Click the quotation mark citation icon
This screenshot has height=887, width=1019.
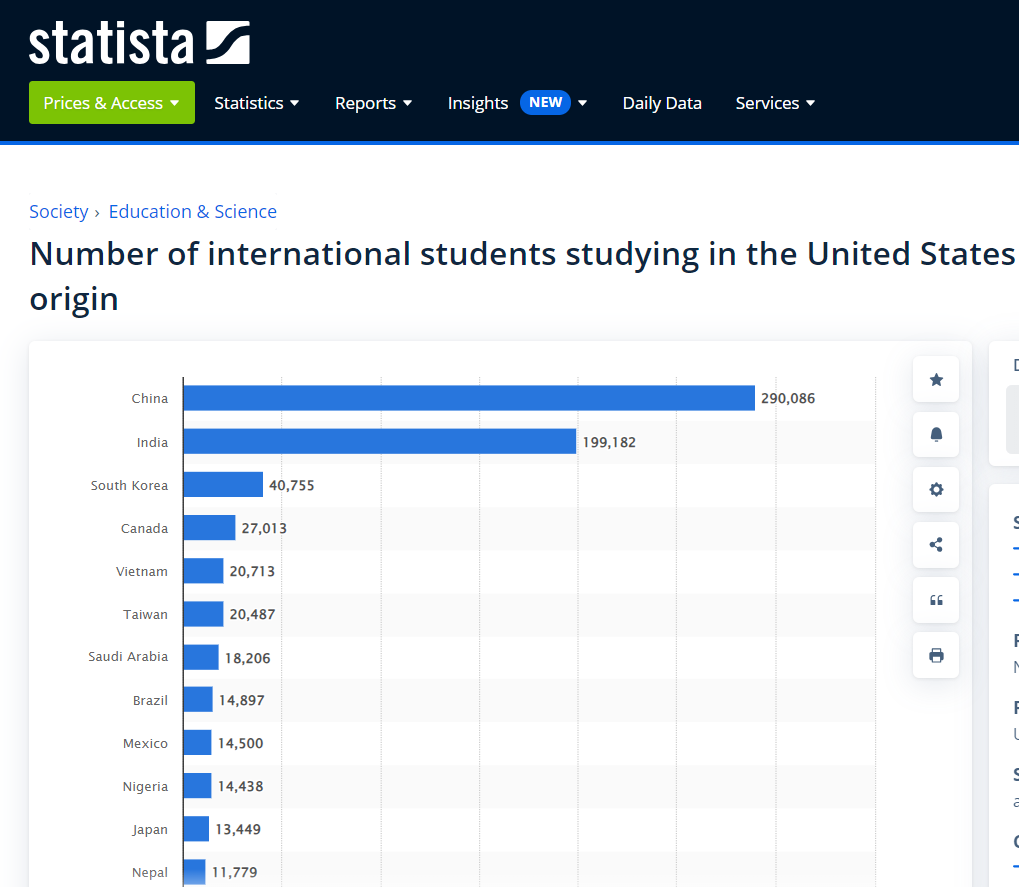(x=936, y=600)
